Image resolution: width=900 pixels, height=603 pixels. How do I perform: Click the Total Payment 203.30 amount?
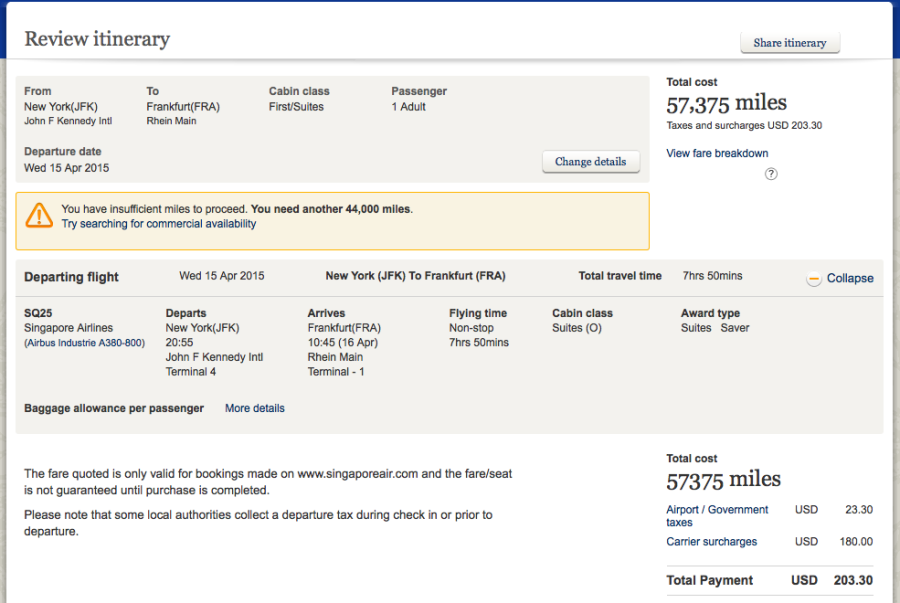pos(851,580)
